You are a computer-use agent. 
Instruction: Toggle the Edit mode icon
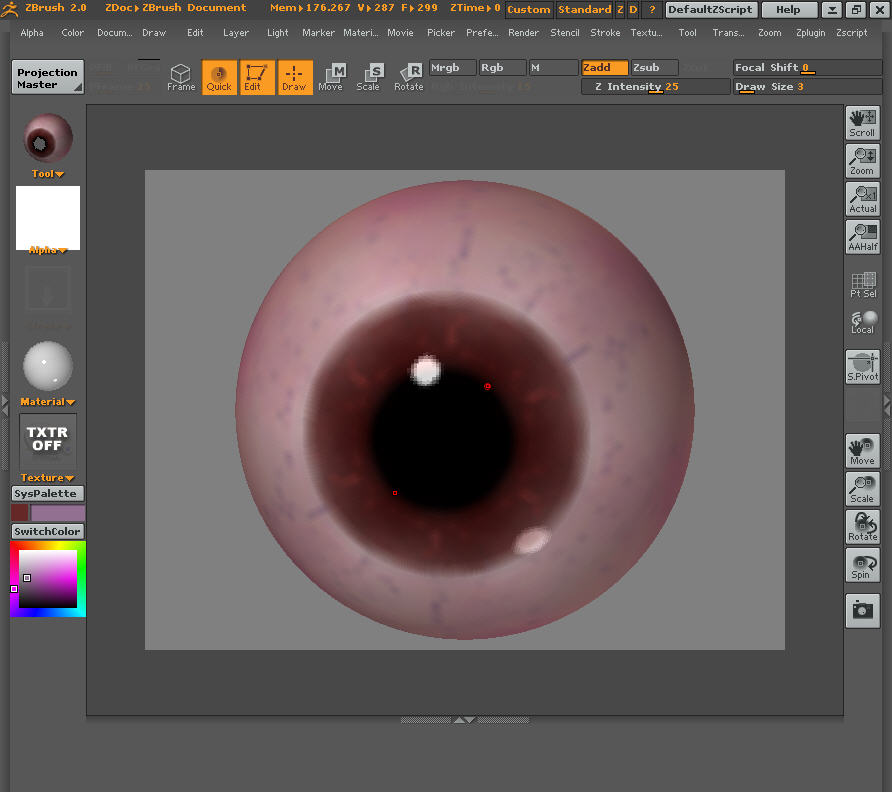pos(257,77)
